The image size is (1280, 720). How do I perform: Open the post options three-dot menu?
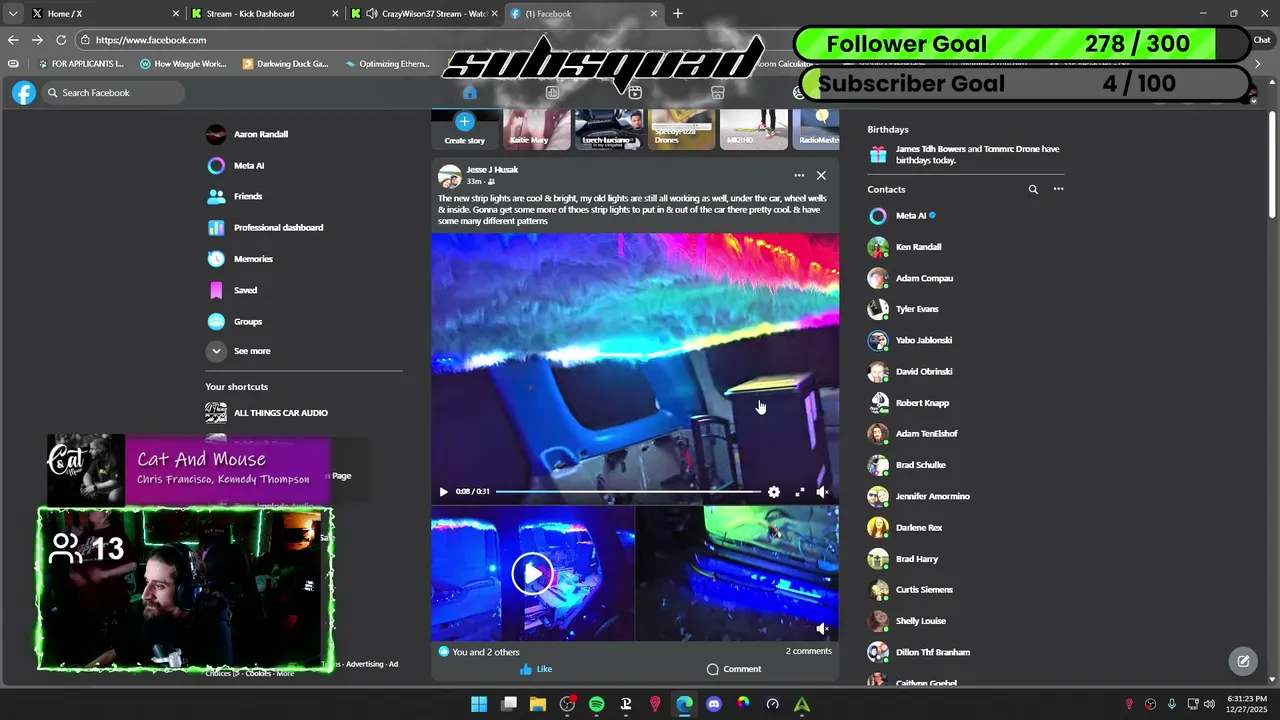click(x=799, y=175)
